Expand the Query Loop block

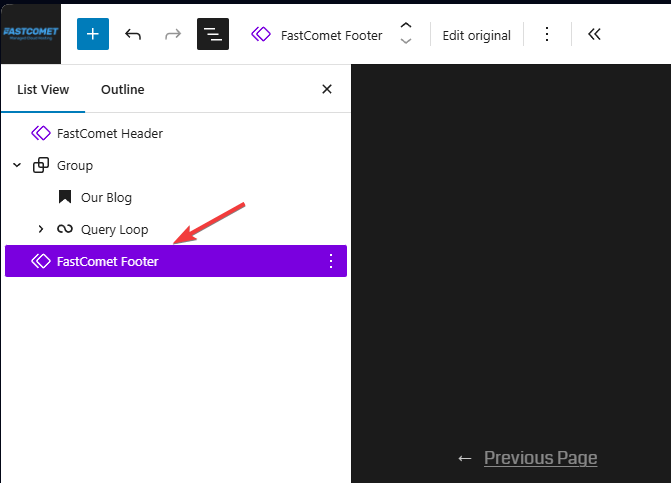[x=41, y=229]
